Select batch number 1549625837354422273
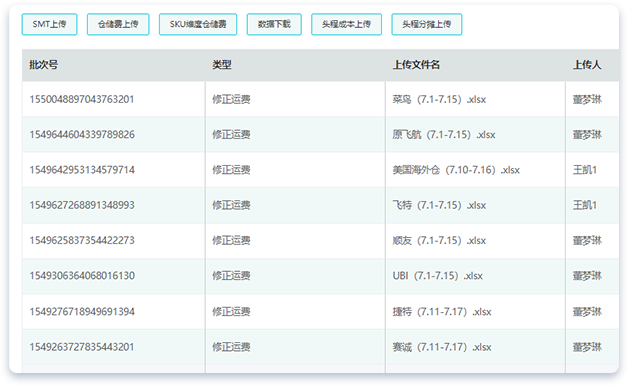This screenshot has width=628, height=386. coord(82,240)
